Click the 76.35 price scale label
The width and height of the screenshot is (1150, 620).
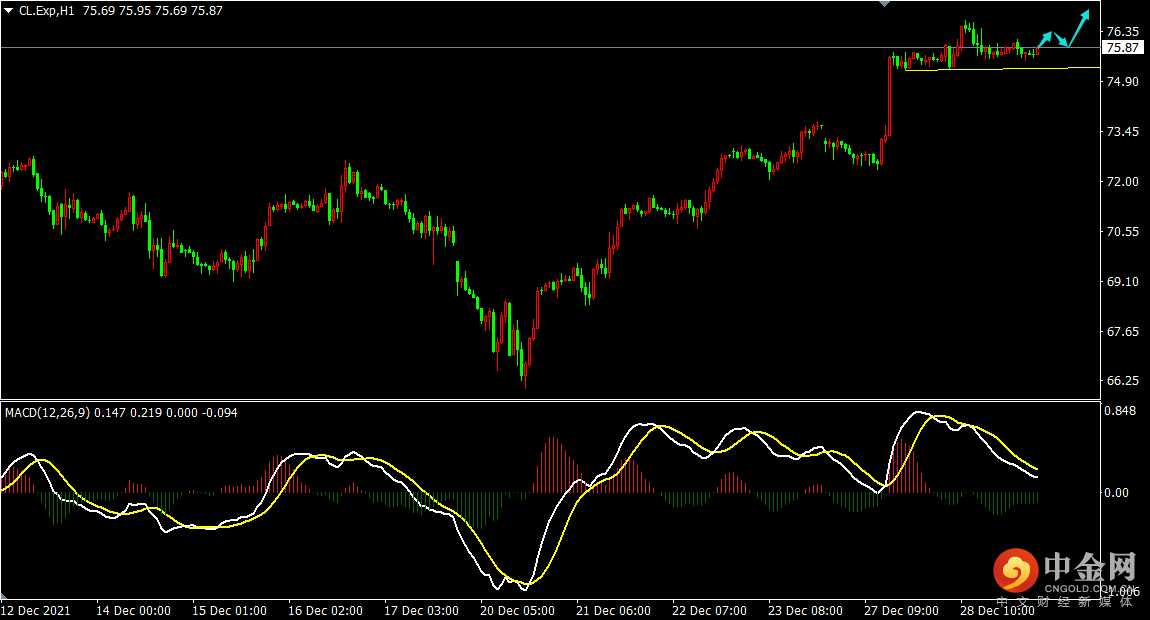pyautogui.click(x=1123, y=32)
